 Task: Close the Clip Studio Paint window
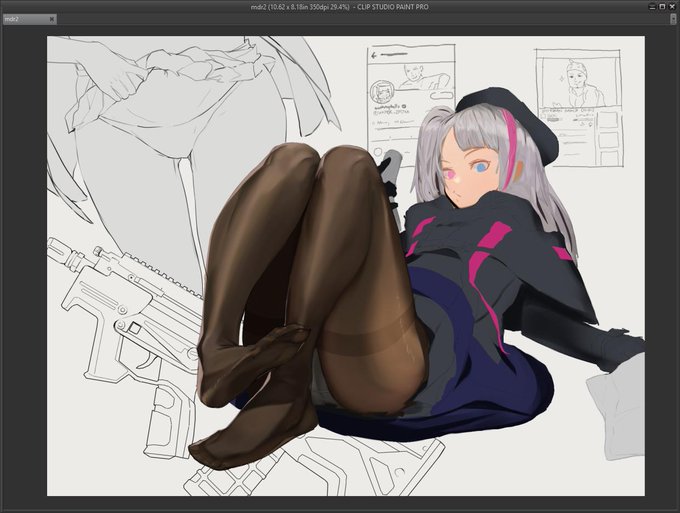(672, 7)
